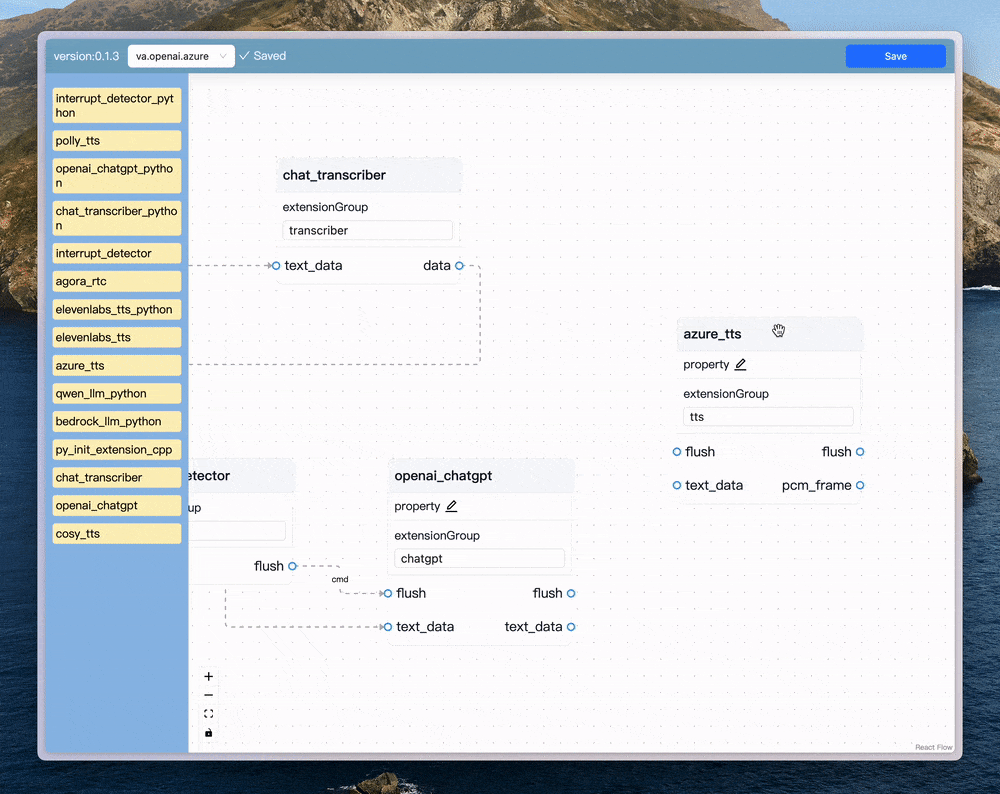
Task: Click chat_transcriber text_data input handle
Action: pos(276,265)
